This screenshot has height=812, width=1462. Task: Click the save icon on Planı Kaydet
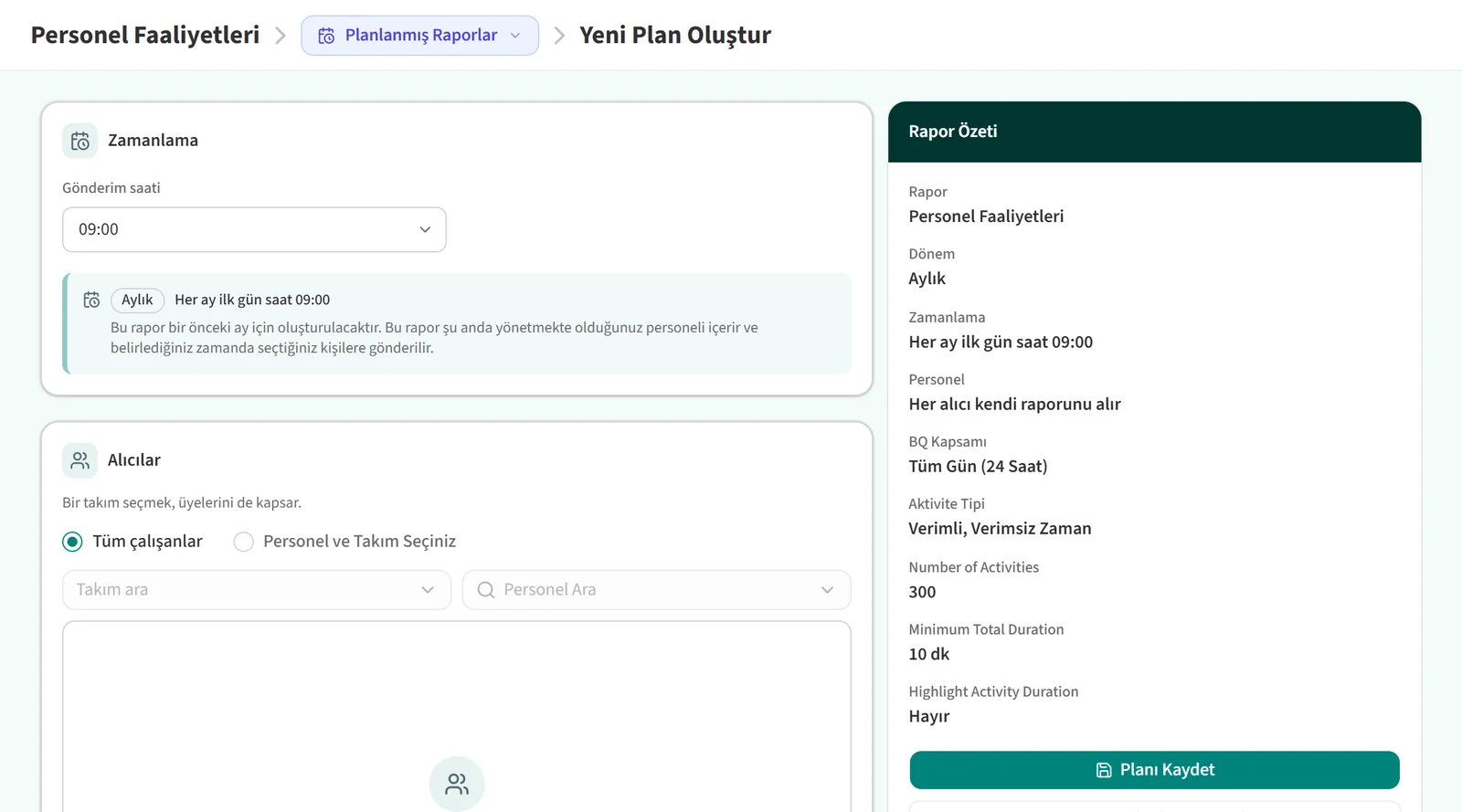[x=1104, y=770]
